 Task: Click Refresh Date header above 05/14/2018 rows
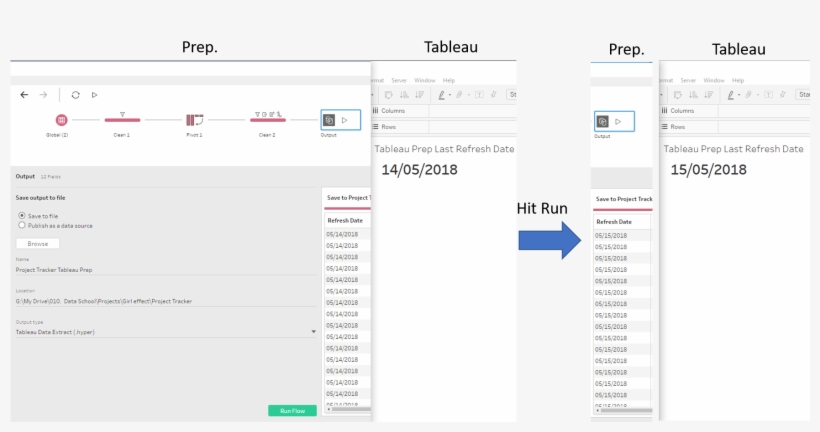pyautogui.click(x=345, y=221)
